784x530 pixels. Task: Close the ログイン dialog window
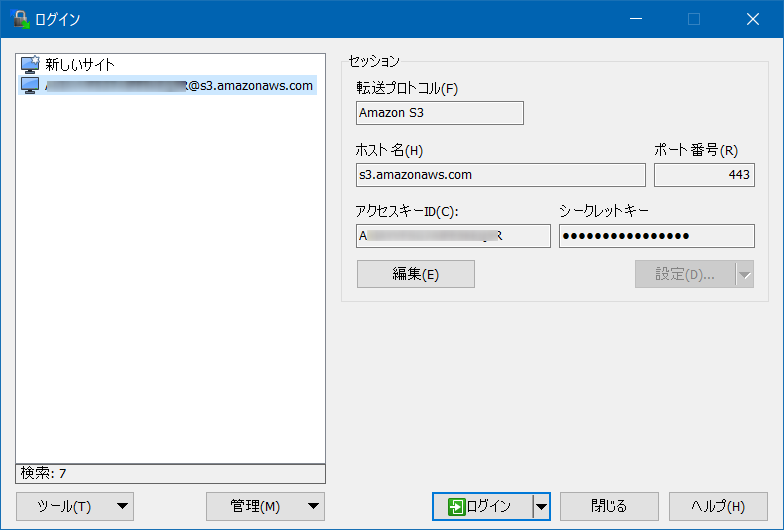(x=752, y=19)
